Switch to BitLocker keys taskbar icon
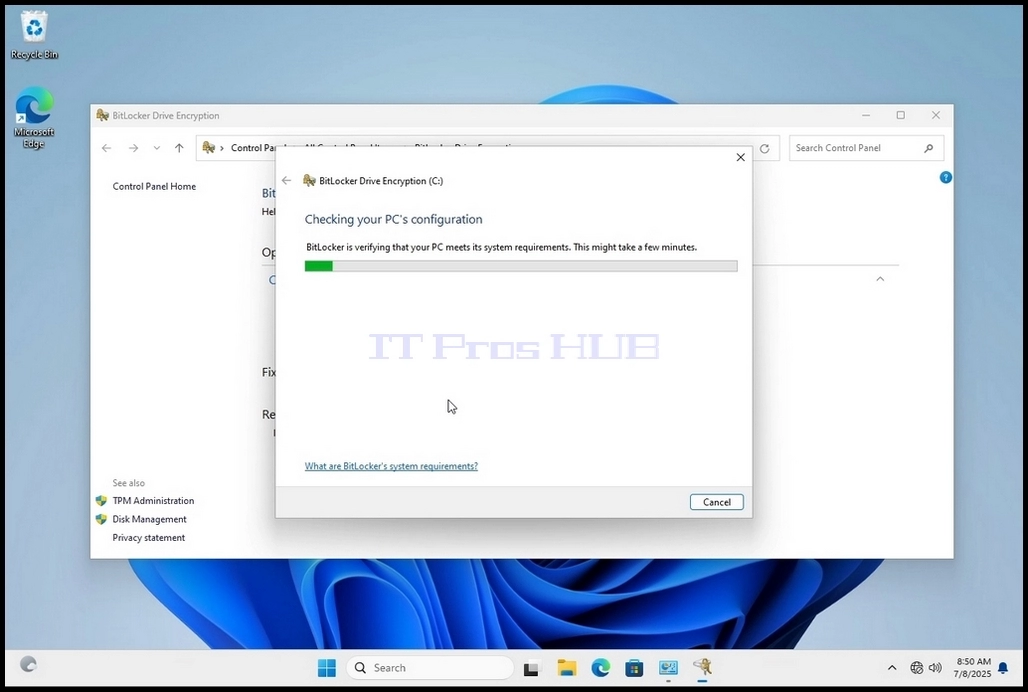1028x692 pixels. [702, 667]
